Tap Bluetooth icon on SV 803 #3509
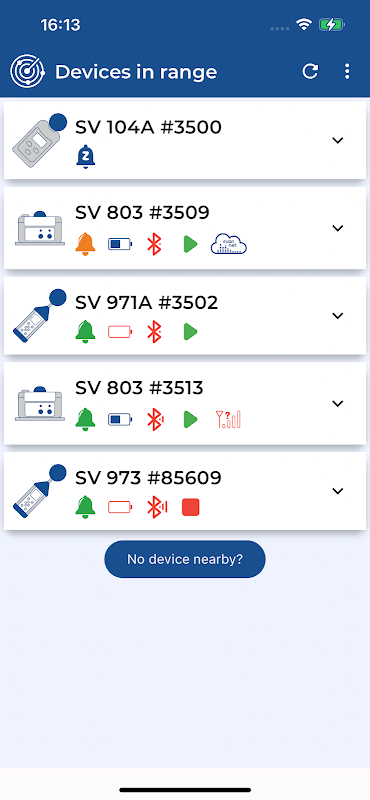Screen dimensions: 370x800 tap(154, 244)
